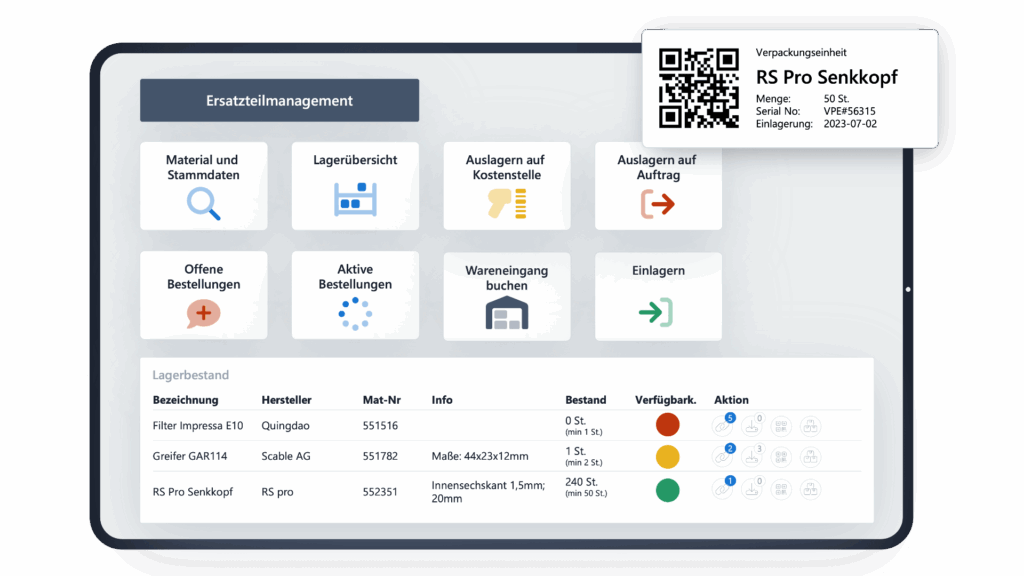The width and height of the screenshot is (1024, 576).
Task: Click the Wareneingang buchen warehouse icon
Action: point(507,313)
